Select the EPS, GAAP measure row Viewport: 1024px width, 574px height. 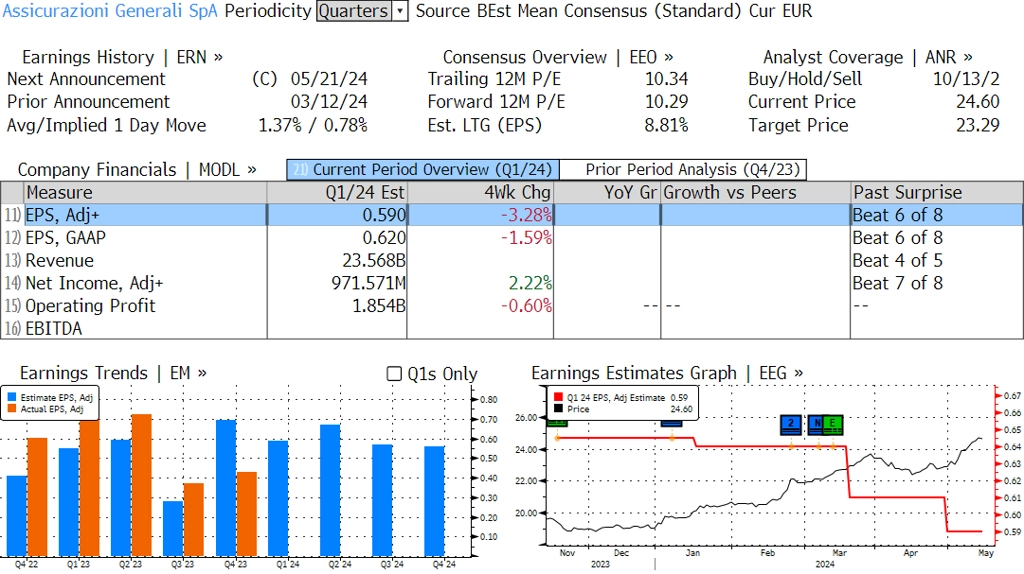coord(511,238)
